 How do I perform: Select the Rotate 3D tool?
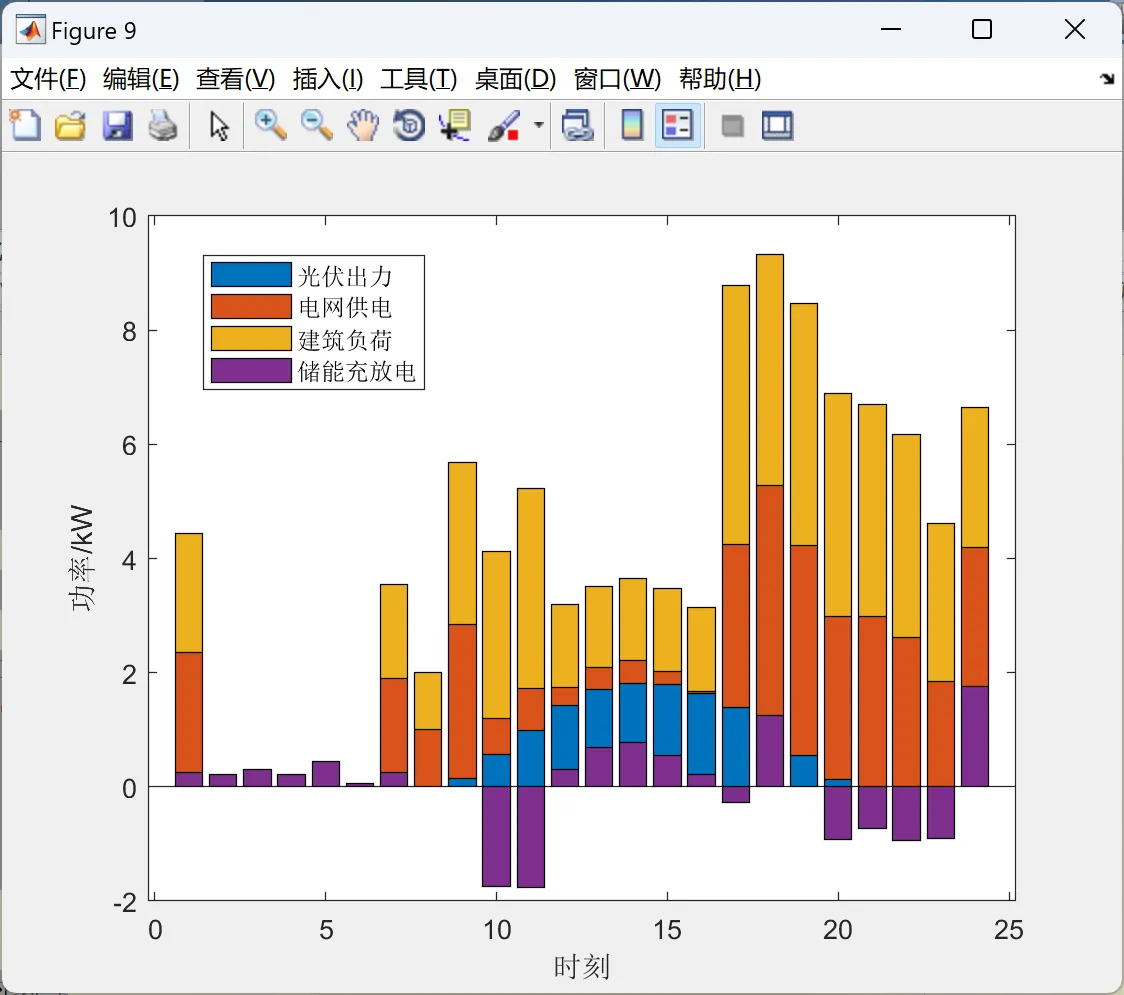coord(409,125)
